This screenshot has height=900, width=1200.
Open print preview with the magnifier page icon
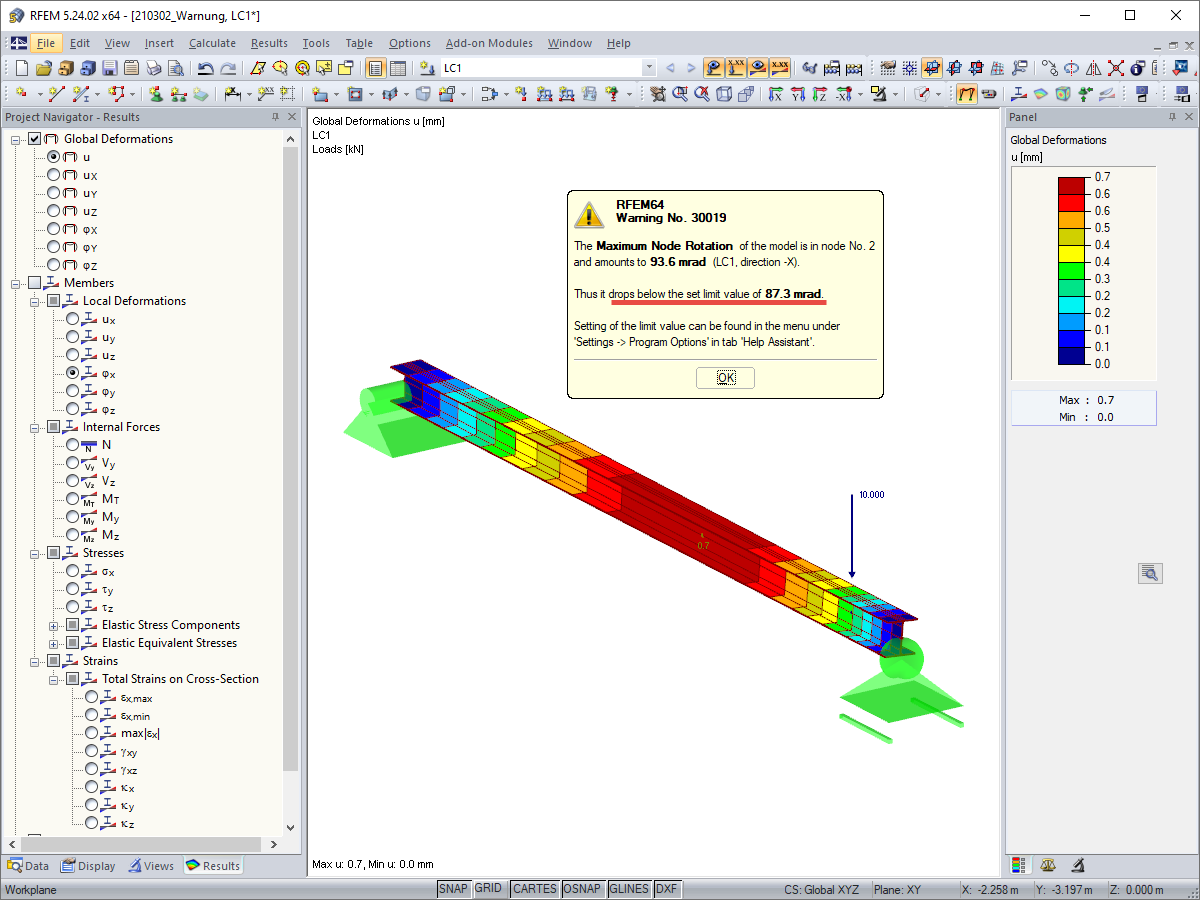coord(175,68)
